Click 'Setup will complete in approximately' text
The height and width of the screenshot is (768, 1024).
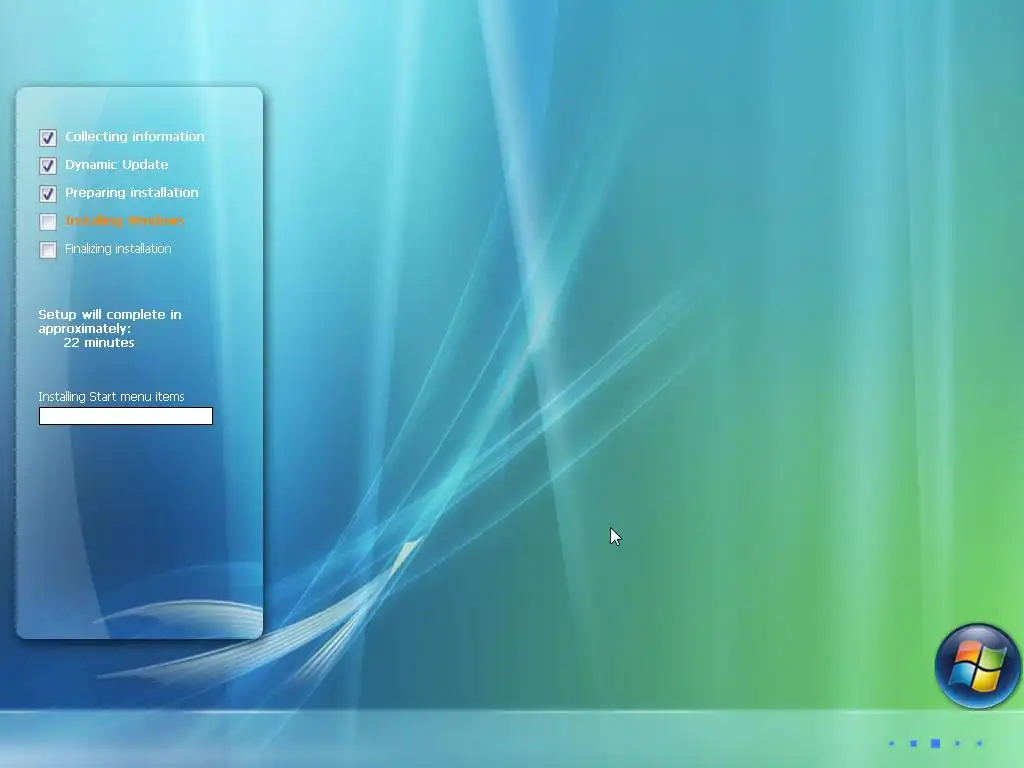110,321
